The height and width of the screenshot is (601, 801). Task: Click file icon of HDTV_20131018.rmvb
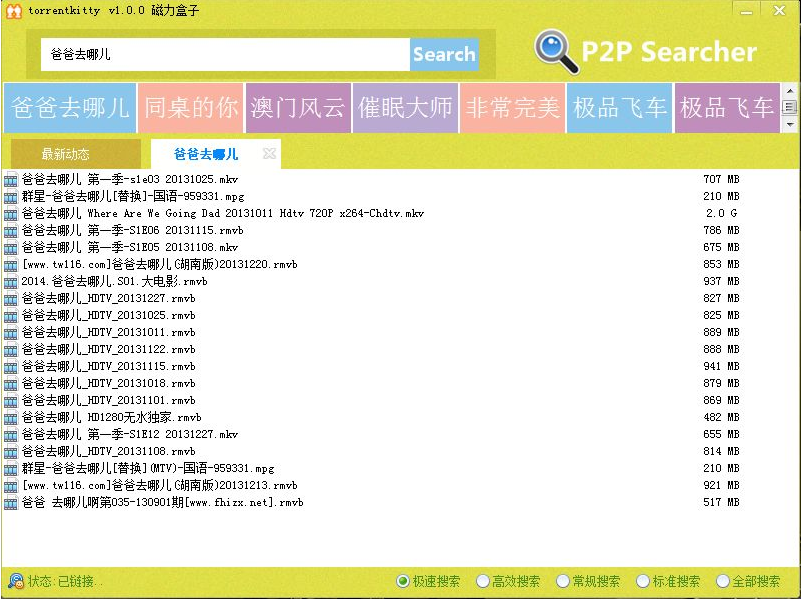point(11,384)
